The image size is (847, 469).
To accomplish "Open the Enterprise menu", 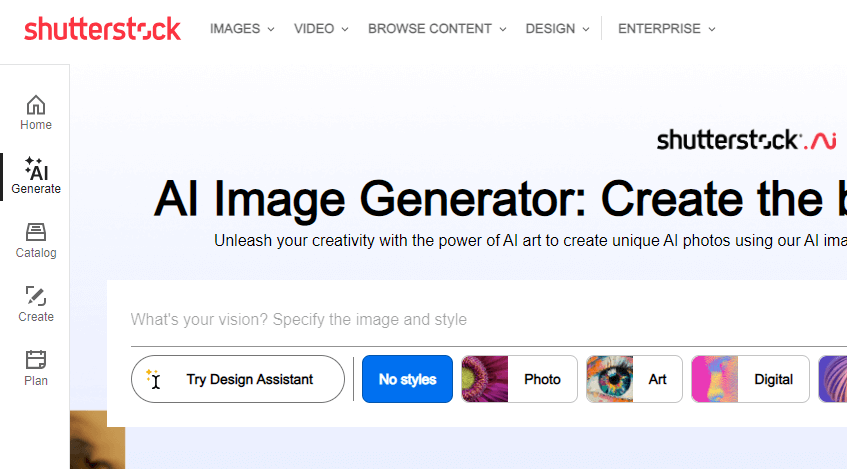I will tap(667, 29).
